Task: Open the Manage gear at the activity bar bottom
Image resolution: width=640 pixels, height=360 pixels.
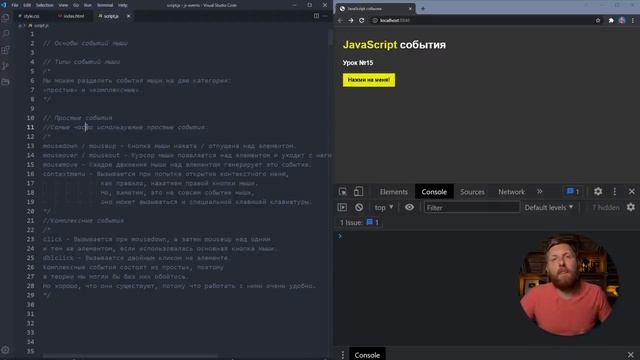Action: coord(5,350)
